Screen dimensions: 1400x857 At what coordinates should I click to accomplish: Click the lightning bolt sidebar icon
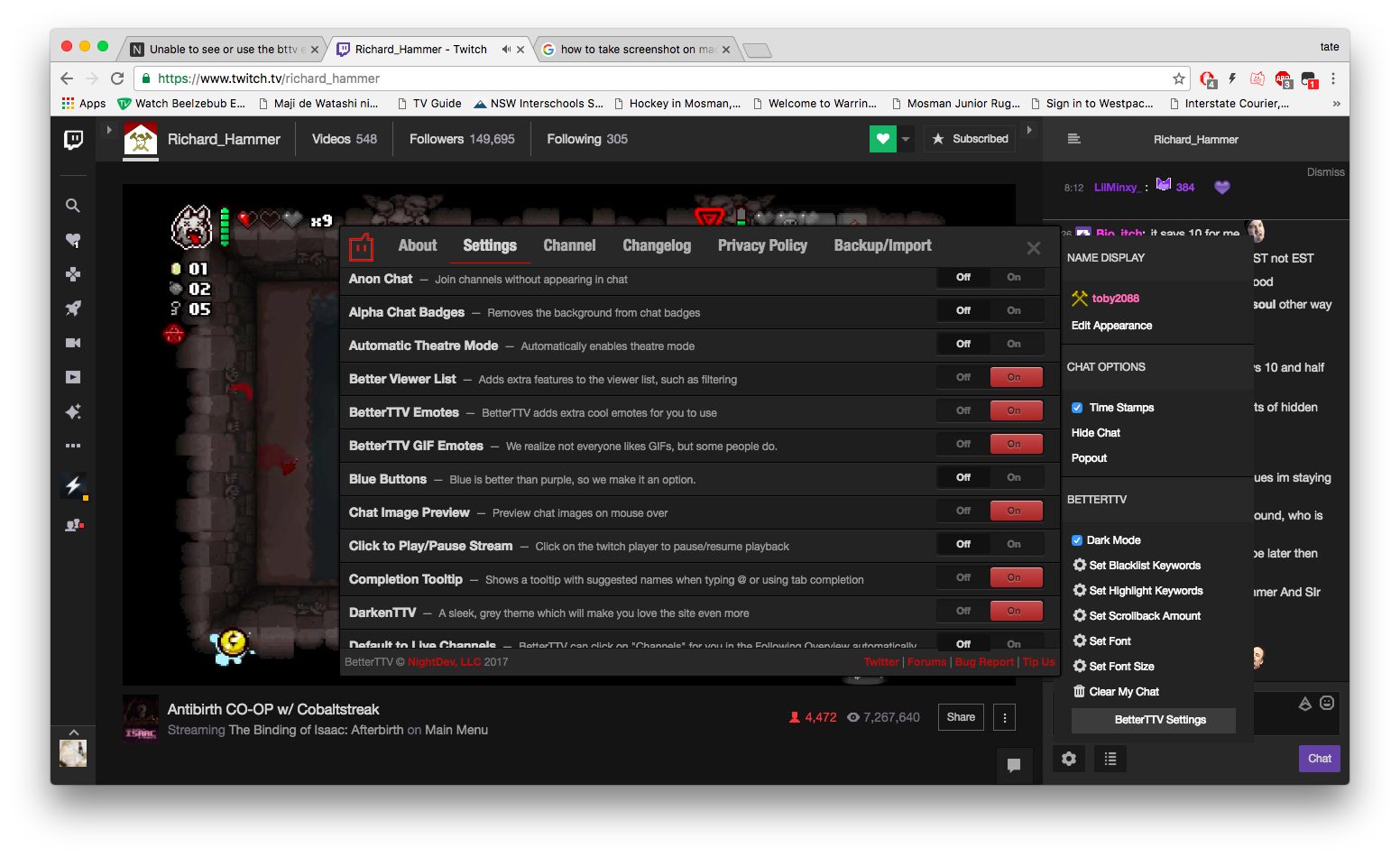[x=74, y=485]
